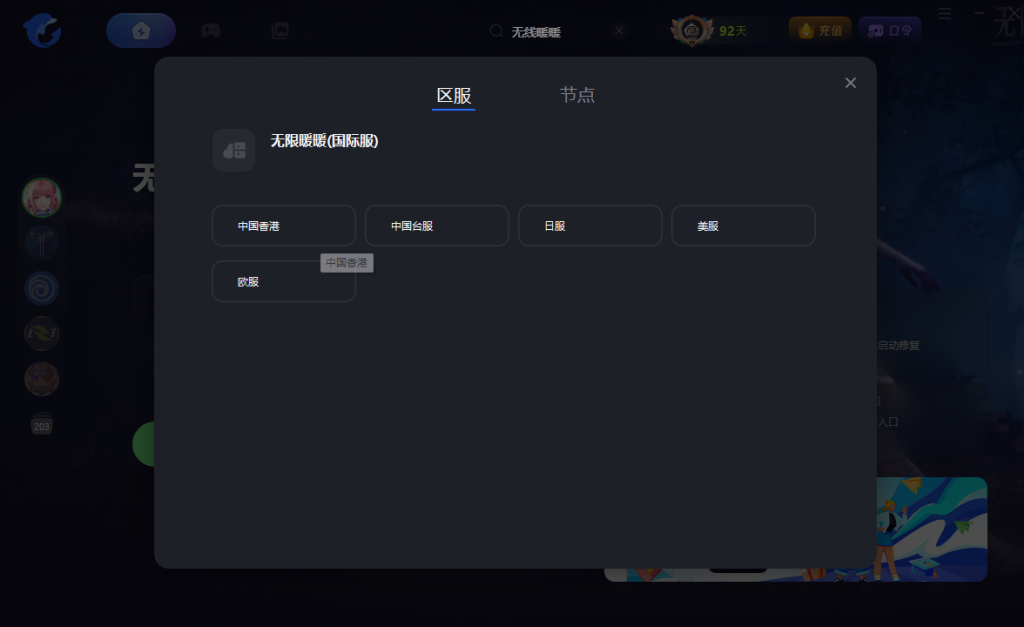The image size is (1024, 627).
Task: Click the 203 badge in sidebar
Action: [41, 425]
